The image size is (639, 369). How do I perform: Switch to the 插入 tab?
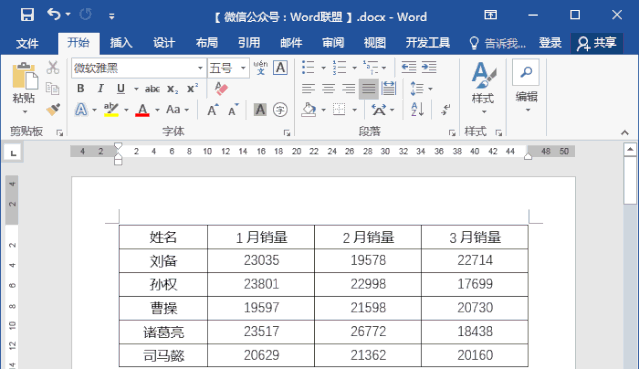point(121,43)
